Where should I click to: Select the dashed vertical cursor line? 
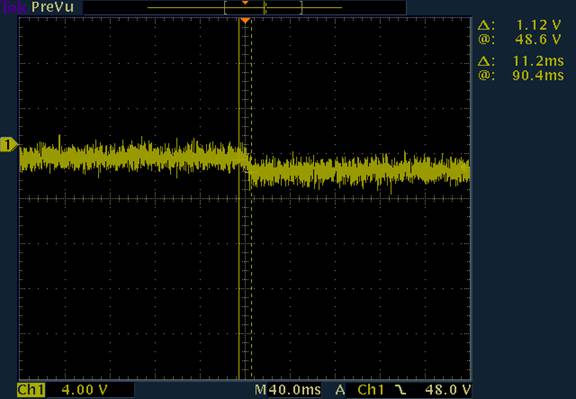(252, 198)
